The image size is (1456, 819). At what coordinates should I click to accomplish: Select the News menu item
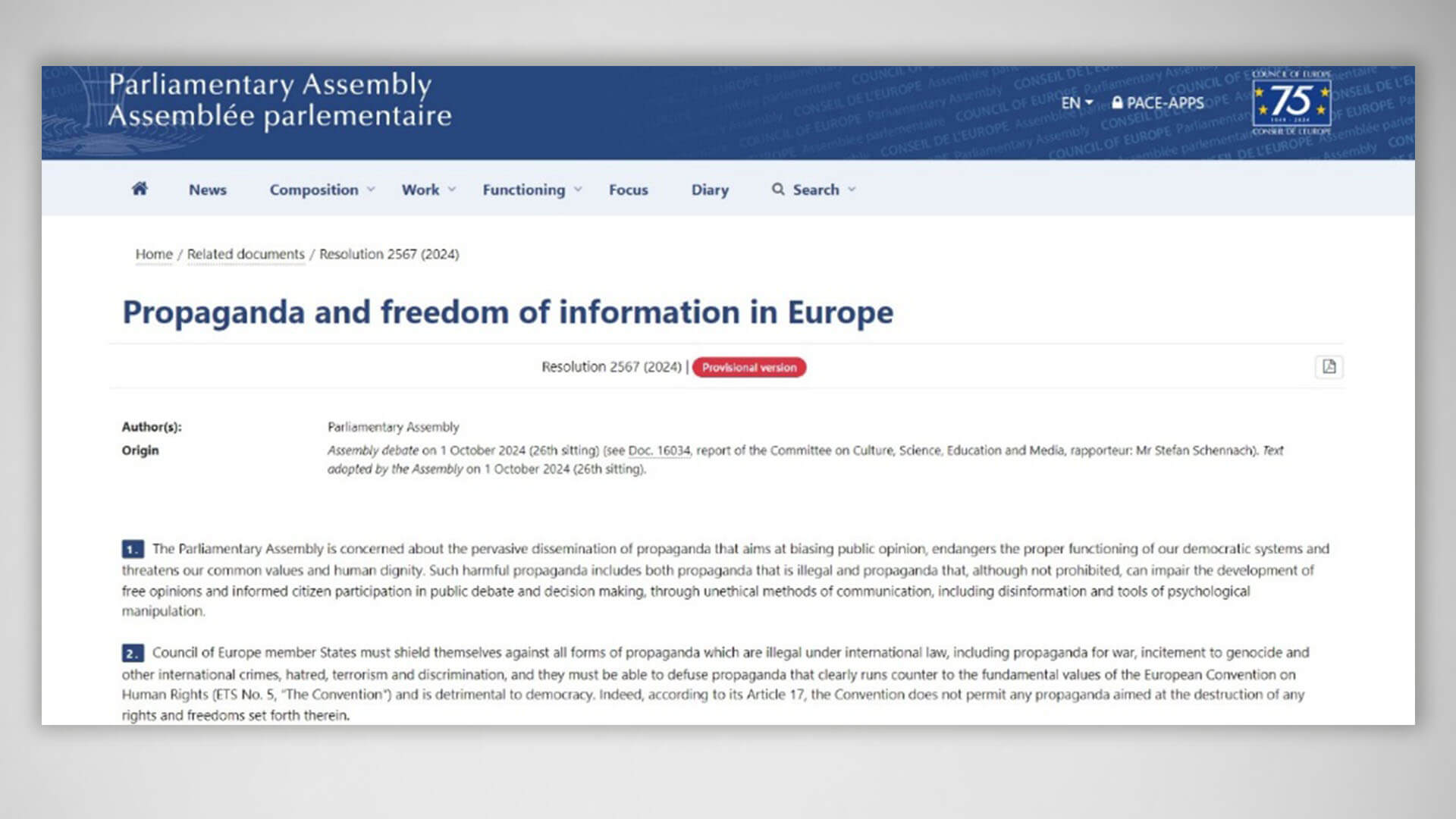click(x=209, y=189)
